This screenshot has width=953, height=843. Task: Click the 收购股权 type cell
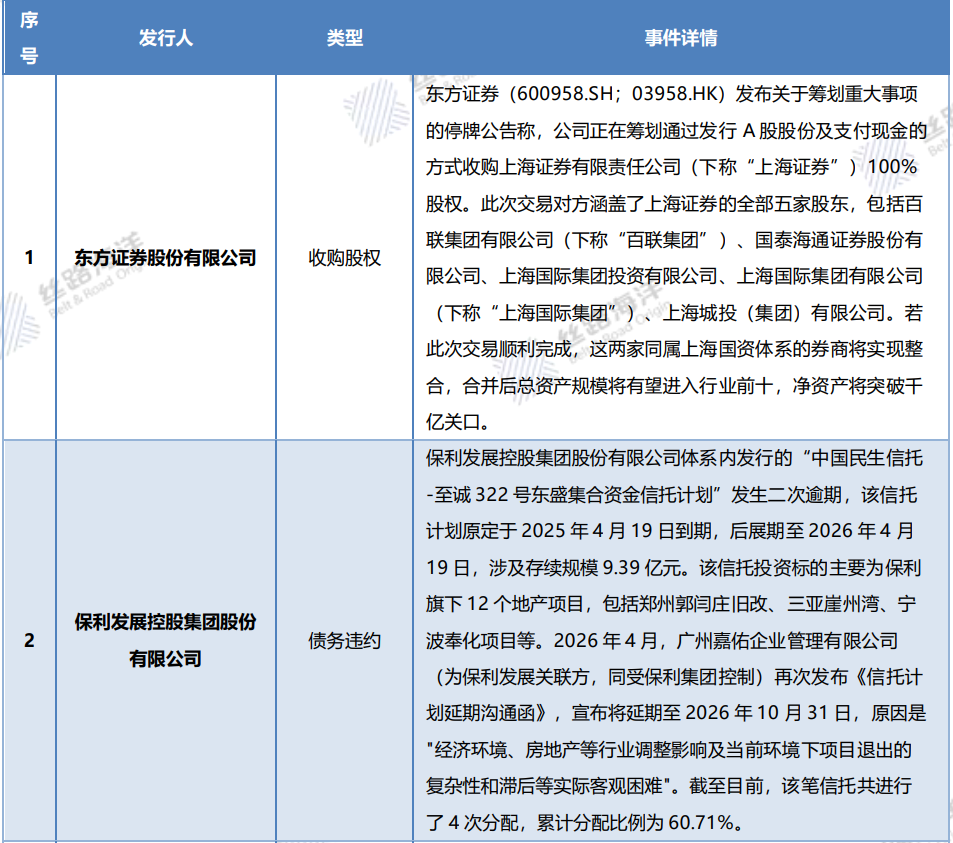tap(344, 257)
